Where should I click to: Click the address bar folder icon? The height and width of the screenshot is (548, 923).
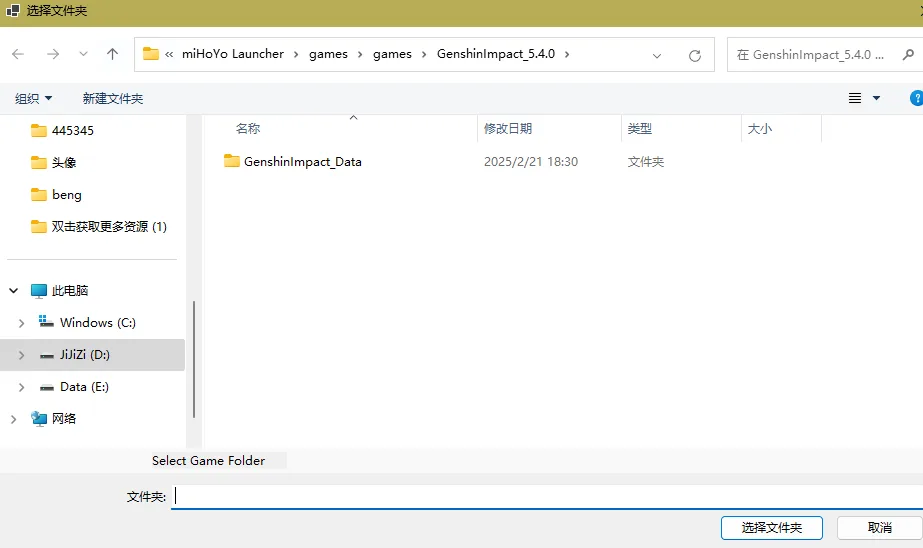pyautogui.click(x=151, y=54)
